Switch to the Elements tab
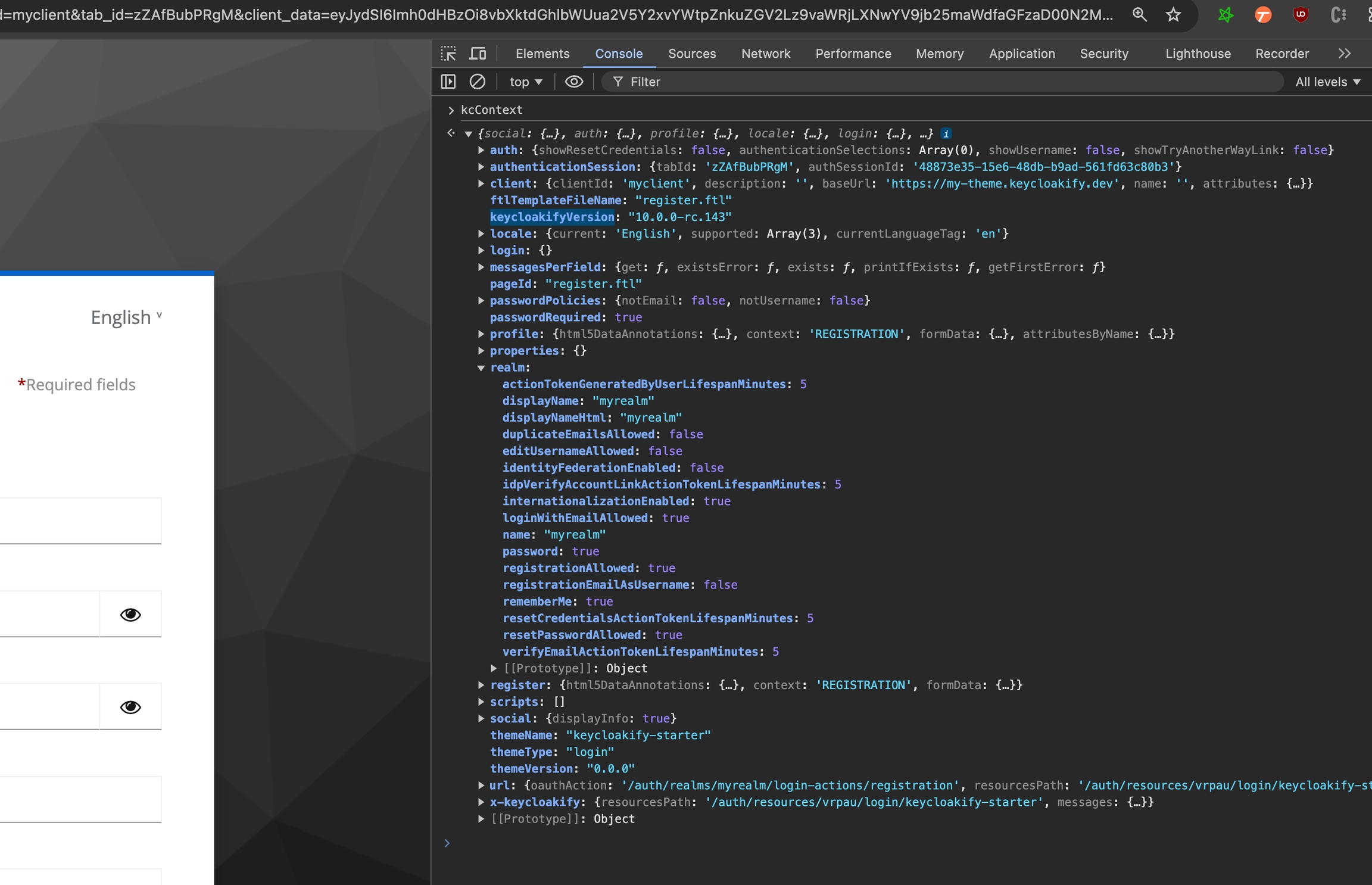 coord(542,54)
